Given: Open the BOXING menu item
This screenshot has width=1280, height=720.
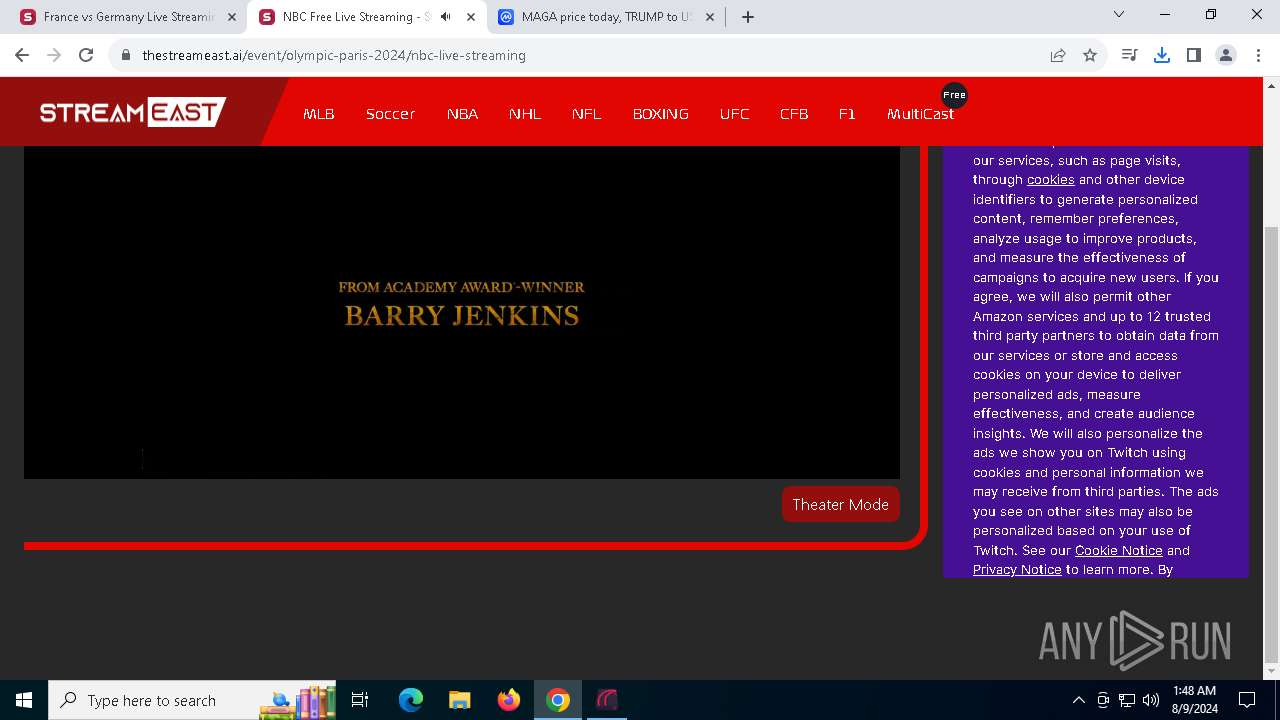Looking at the screenshot, I should click(660, 114).
